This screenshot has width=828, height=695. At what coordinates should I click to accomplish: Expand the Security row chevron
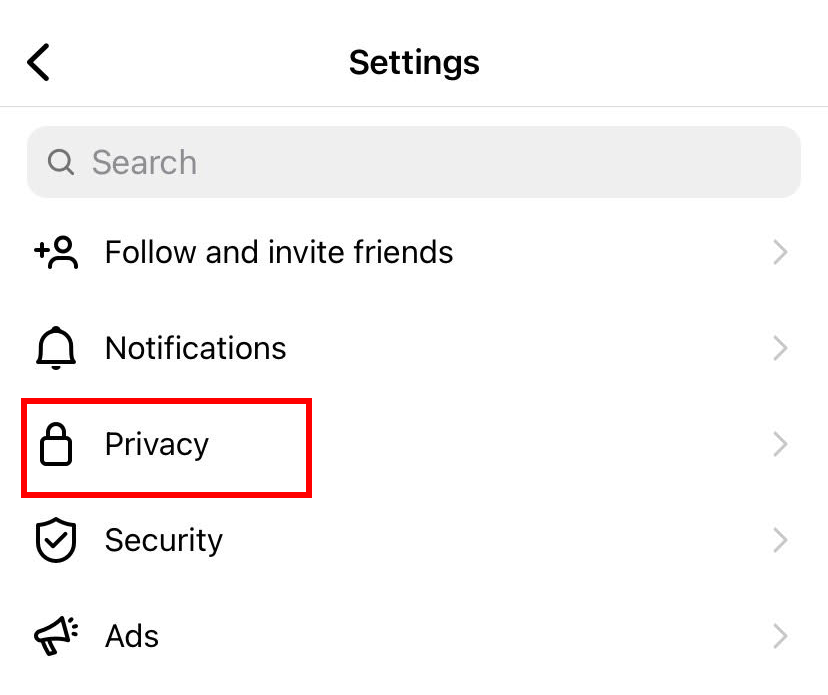tap(781, 540)
